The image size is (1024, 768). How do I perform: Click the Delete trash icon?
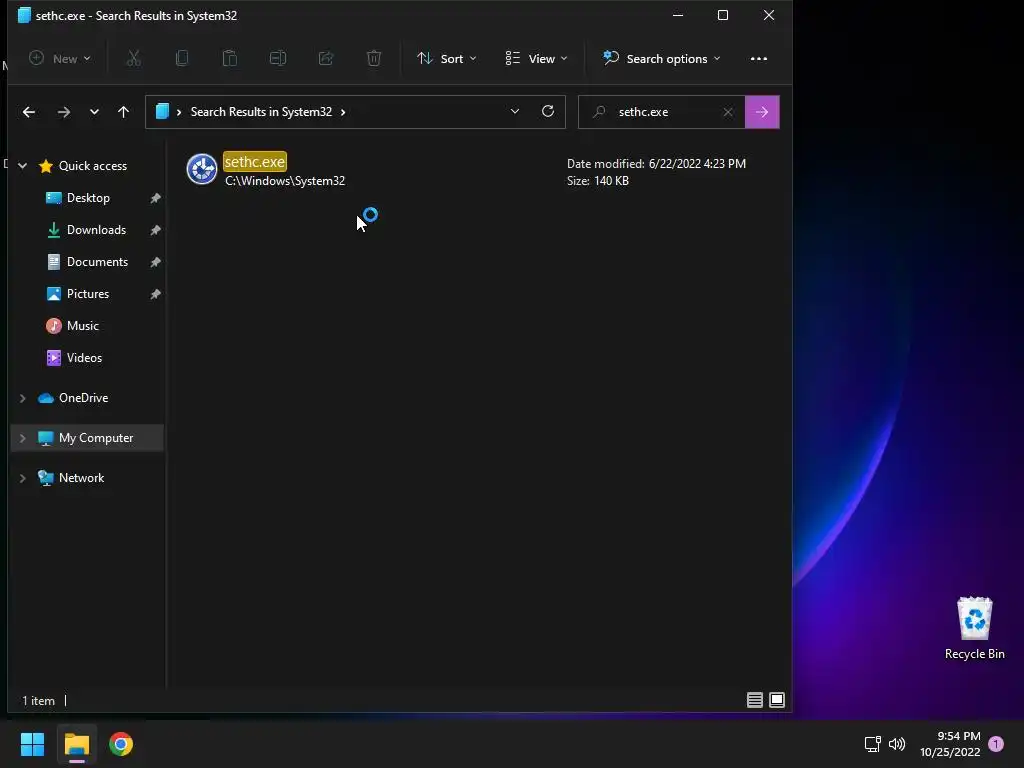[374, 59]
